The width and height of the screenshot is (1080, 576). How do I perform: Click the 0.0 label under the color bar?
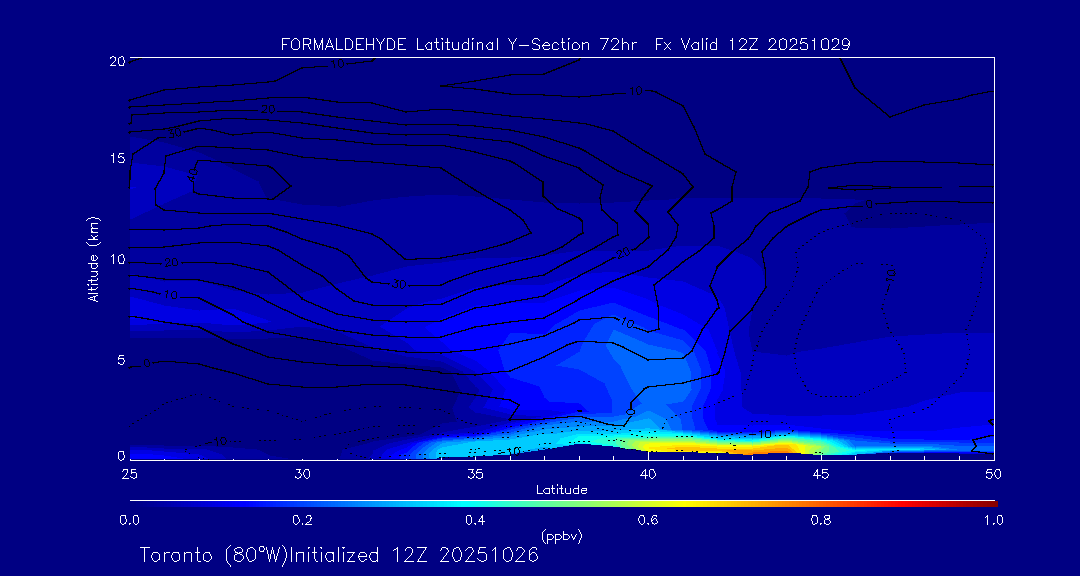coord(129,520)
